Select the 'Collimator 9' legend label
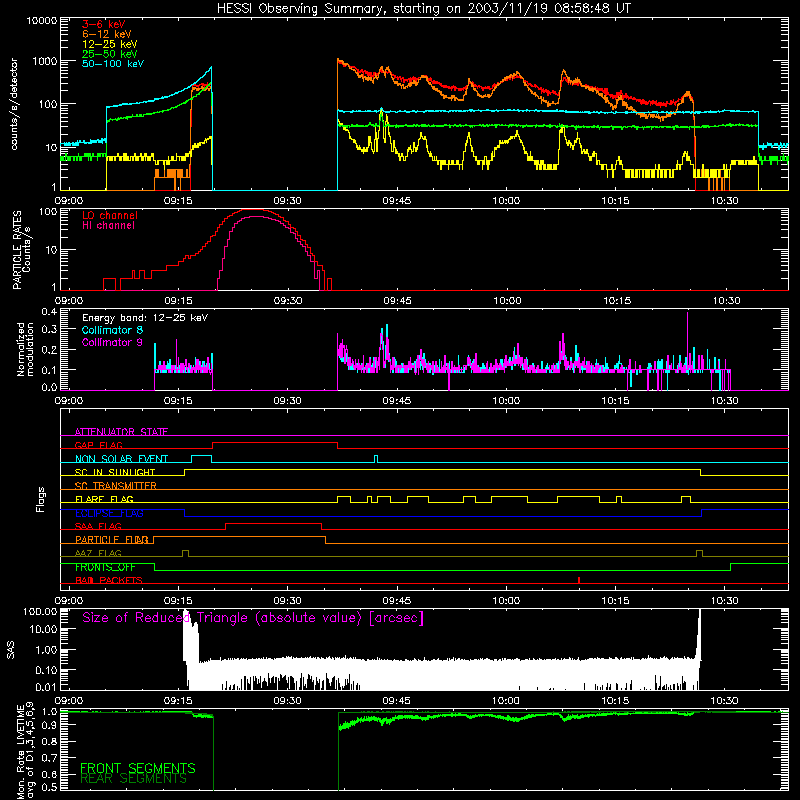 [x=112, y=342]
